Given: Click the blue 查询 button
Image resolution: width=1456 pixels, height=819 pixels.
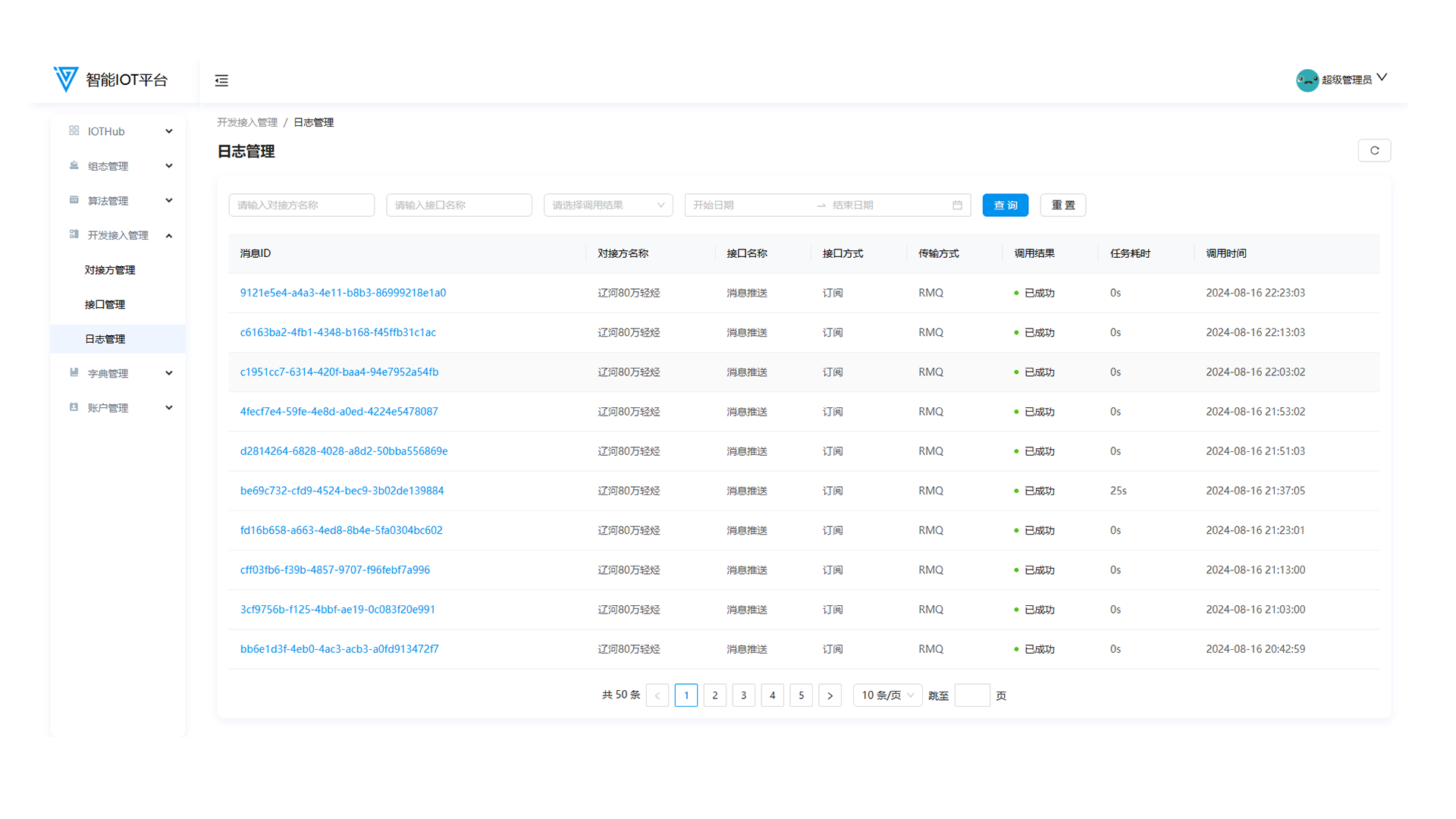Looking at the screenshot, I should pos(1005,206).
